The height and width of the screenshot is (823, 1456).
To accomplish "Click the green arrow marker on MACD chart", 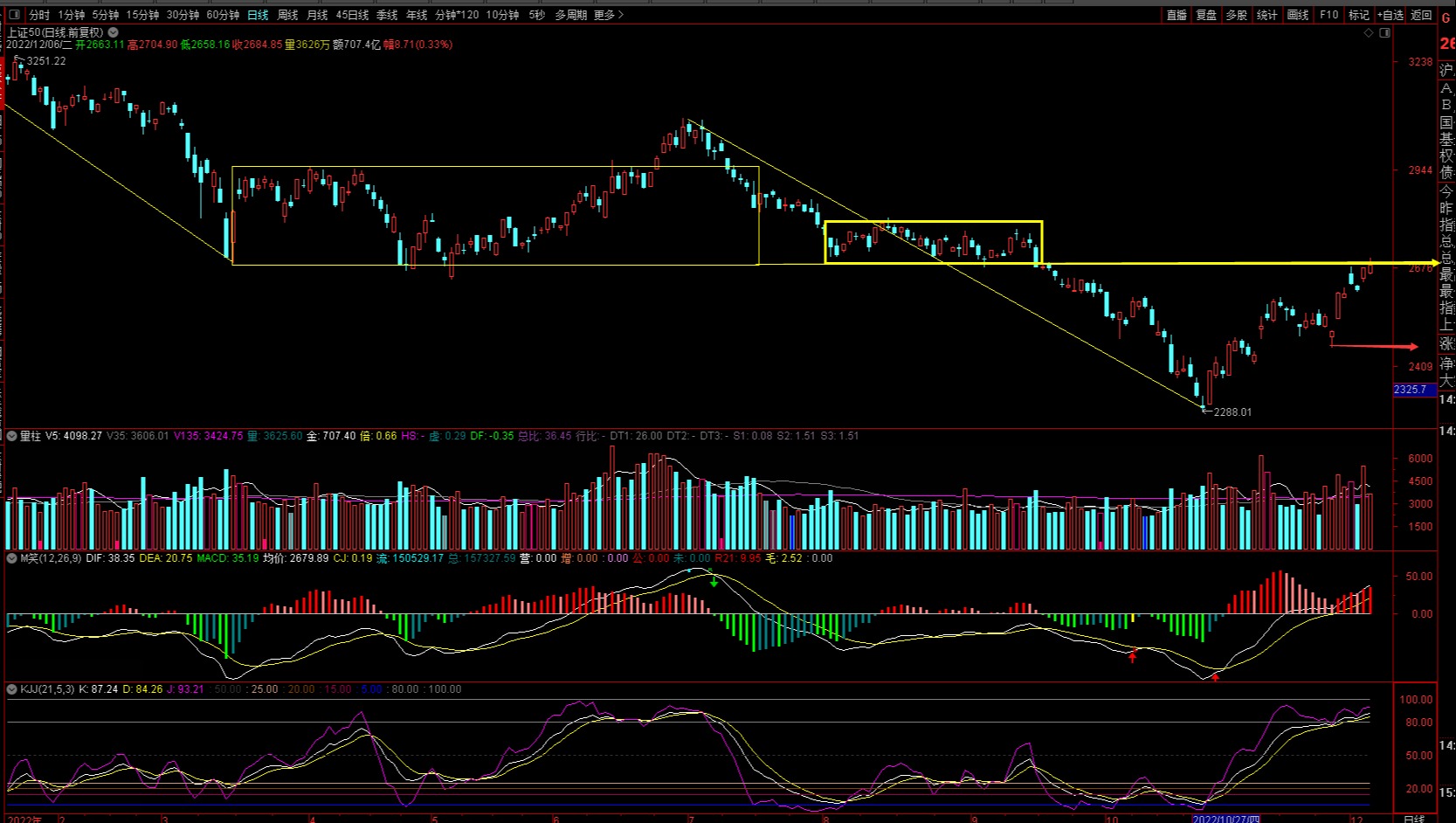I will click(x=714, y=580).
